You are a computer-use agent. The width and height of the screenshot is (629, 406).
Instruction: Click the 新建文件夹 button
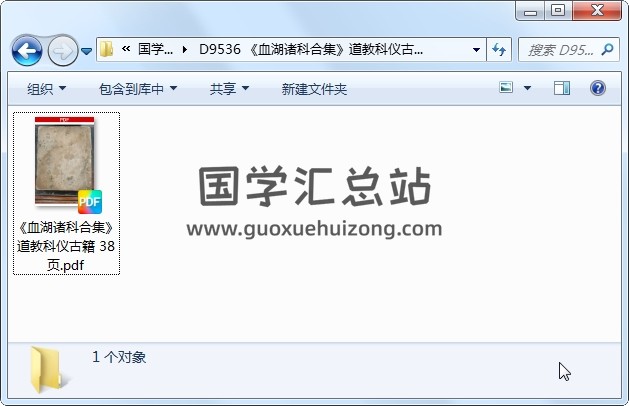click(314, 89)
